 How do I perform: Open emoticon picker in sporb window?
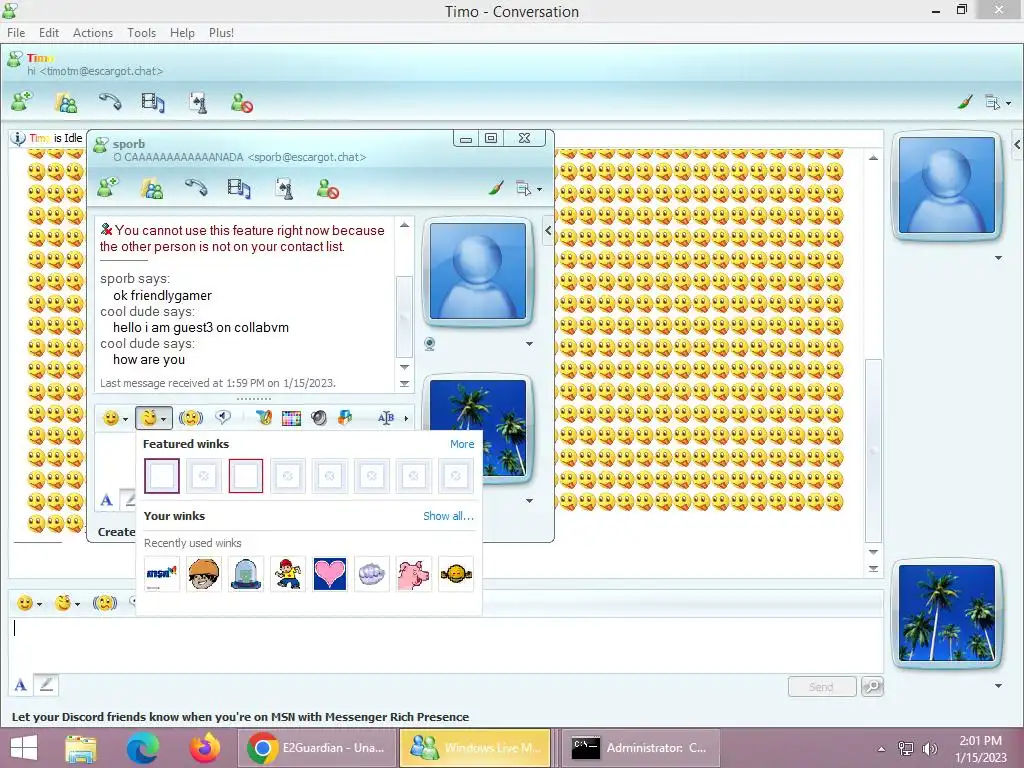[x=115, y=418]
